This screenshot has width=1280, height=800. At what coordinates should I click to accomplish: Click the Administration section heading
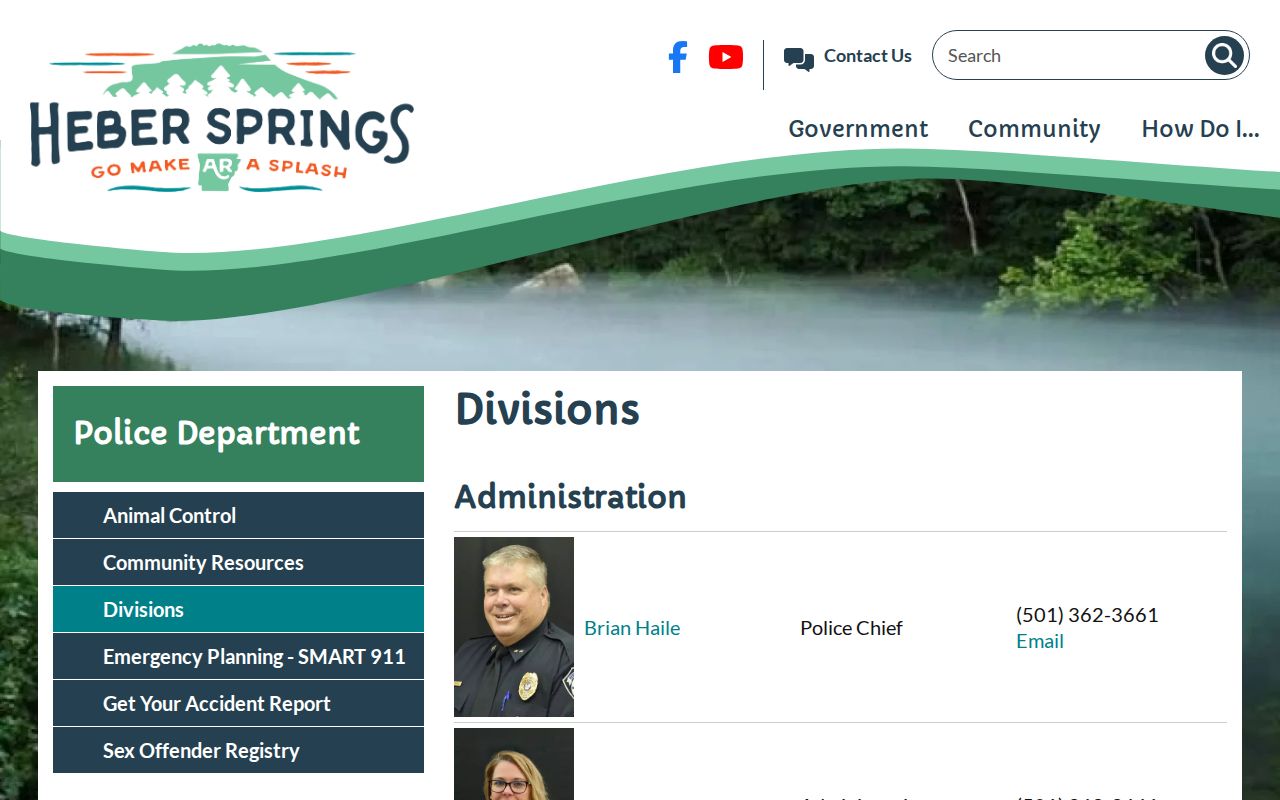pyautogui.click(x=570, y=496)
